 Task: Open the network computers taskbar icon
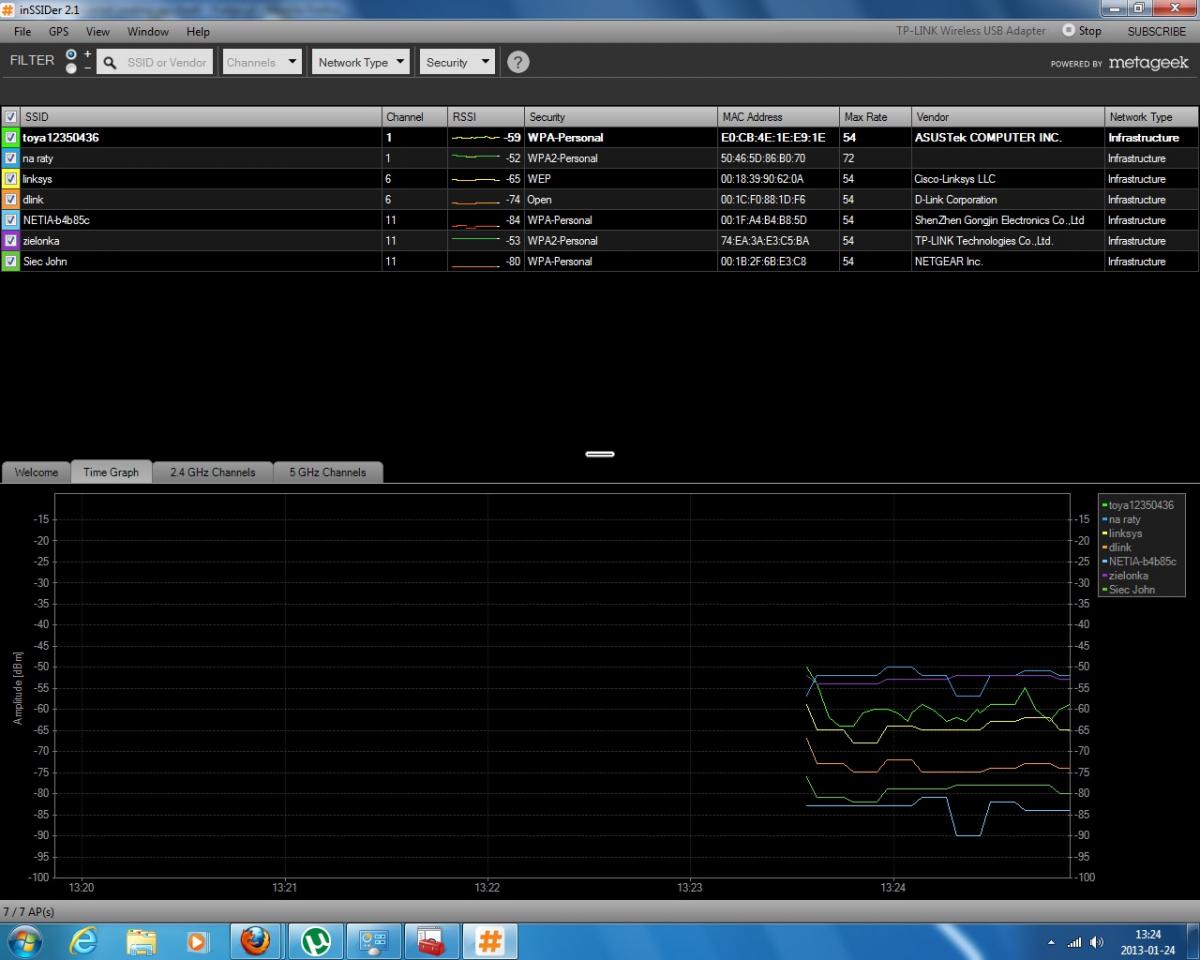(x=374, y=941)
